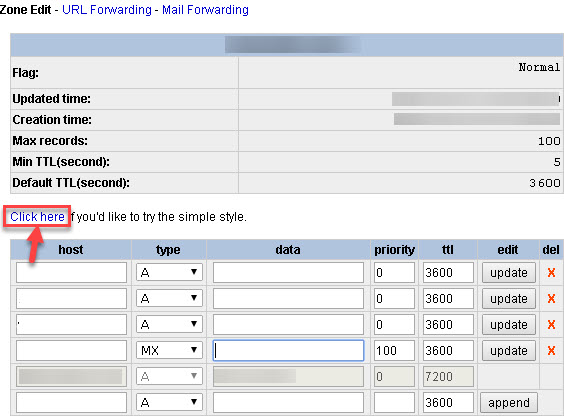Viewport: 564px width, 419px height.
Task: Click update button in the third record row
Action: click(509, 324)
